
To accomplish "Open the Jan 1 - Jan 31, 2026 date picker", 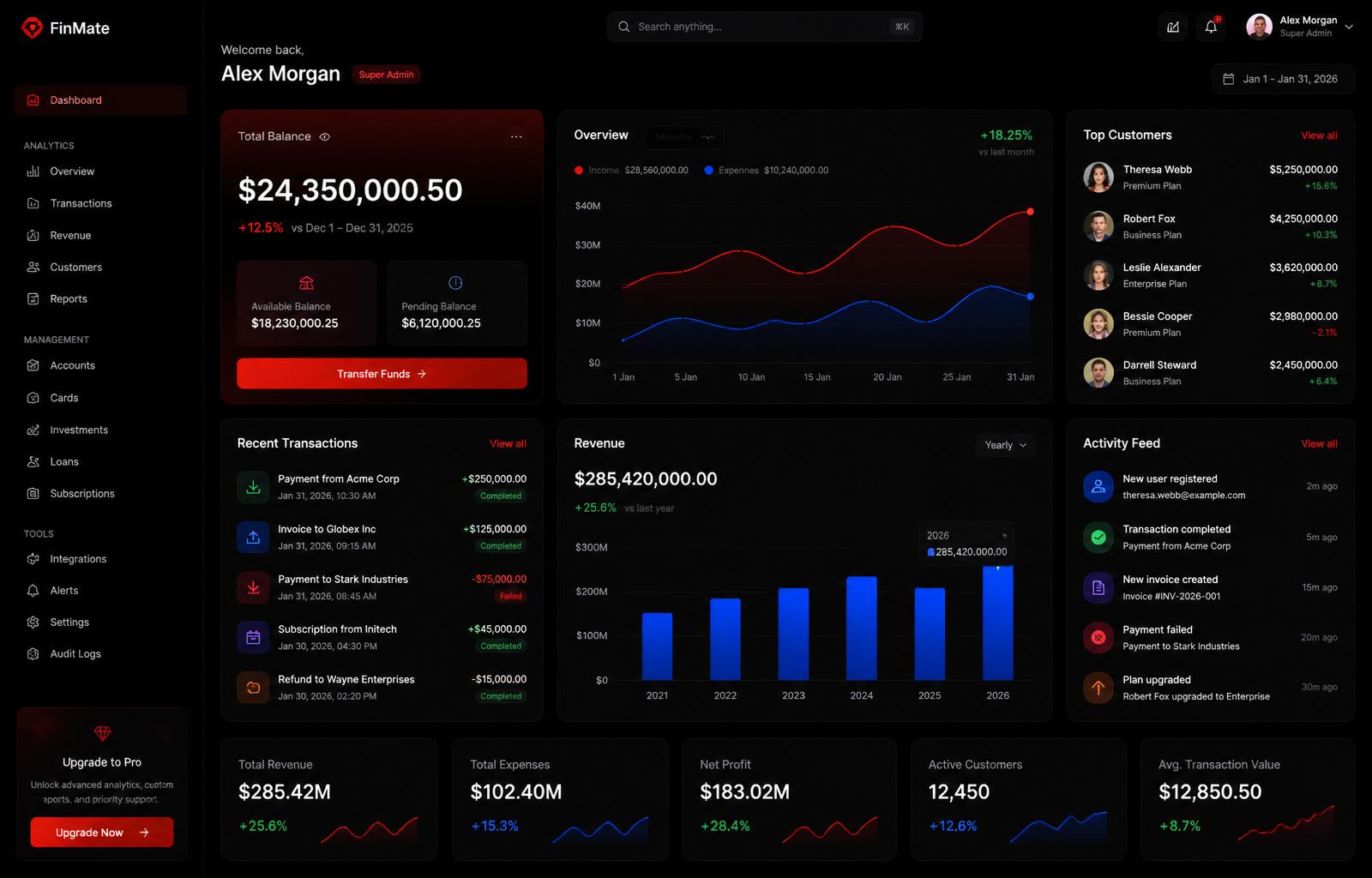I will coord(1283,79).
